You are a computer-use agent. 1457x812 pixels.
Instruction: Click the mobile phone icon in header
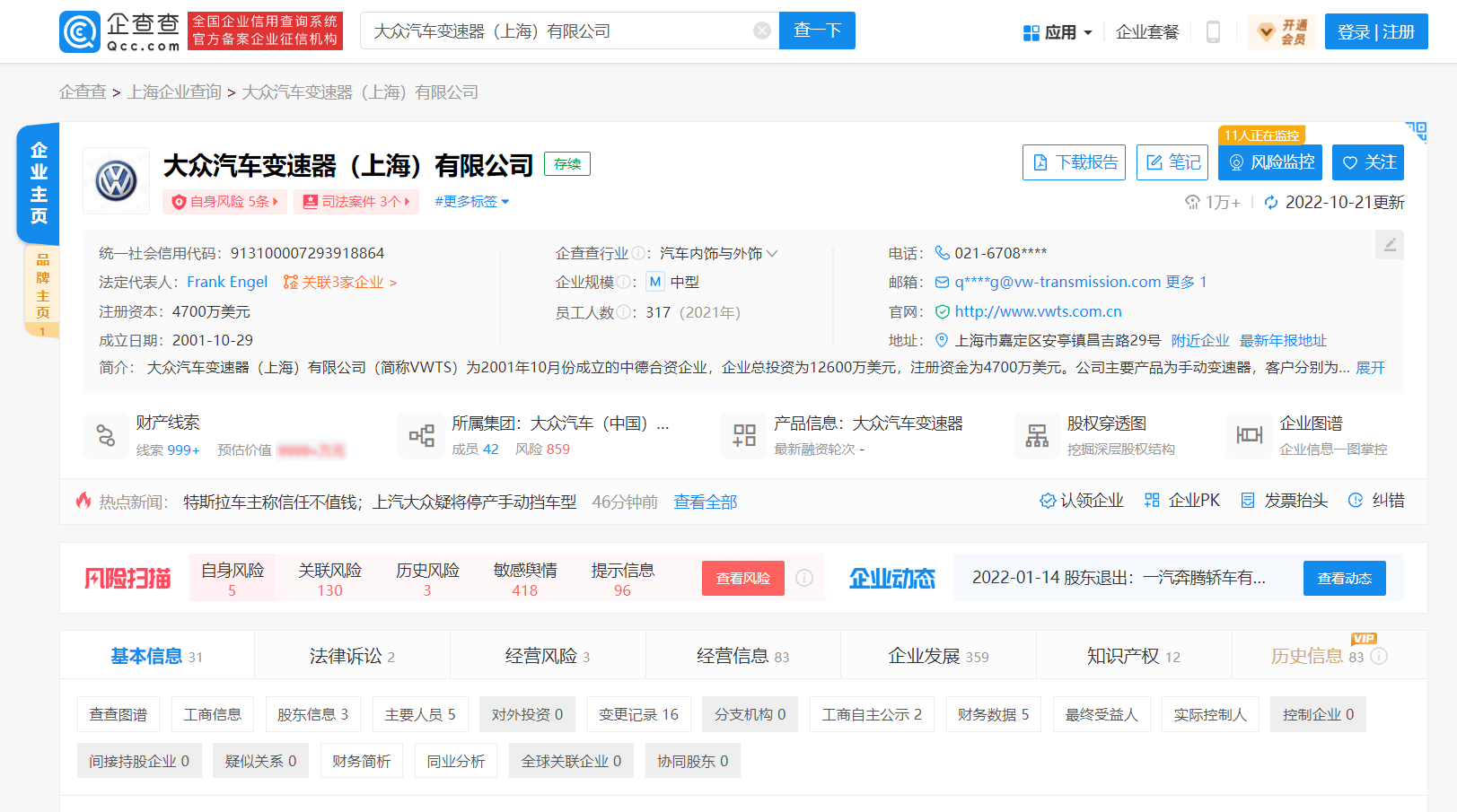pyautogui.click(x=1213, y=32)
